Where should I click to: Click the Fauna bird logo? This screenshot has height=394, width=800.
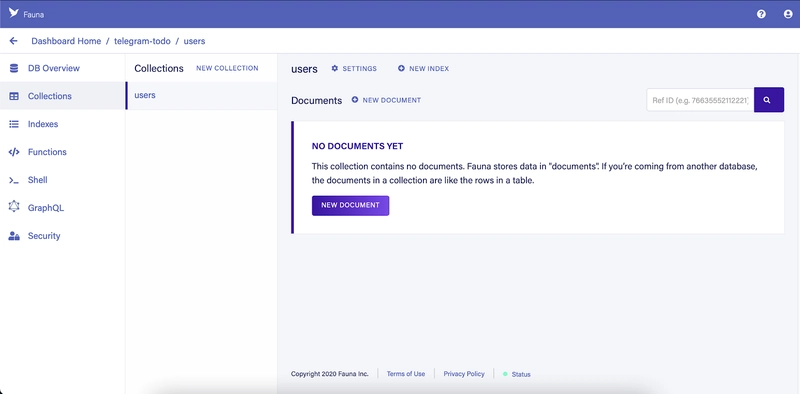point(14,13)
